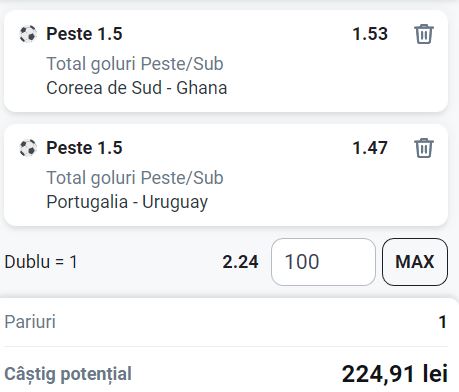The width and height of the screenshot is (459, 392).
Task: Focus the stake input showing 100
Action: tap(323, 262)
